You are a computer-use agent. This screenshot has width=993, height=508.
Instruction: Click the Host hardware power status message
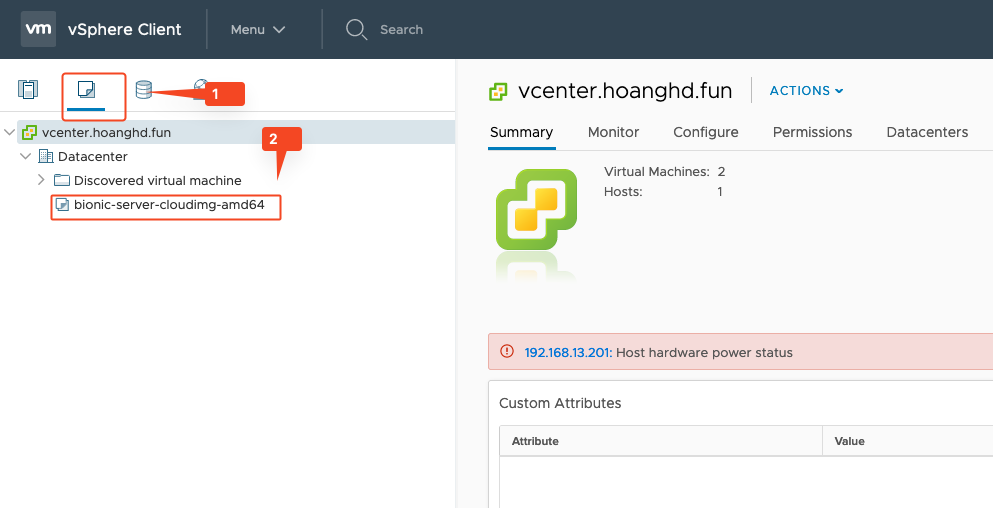[x=704, y=353]
